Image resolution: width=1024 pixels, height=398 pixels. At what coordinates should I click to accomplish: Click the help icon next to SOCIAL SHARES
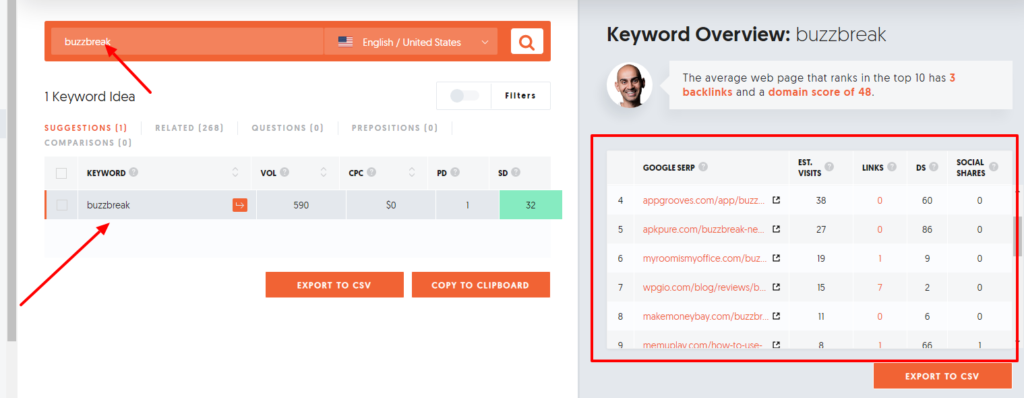(x=993, y=167)
